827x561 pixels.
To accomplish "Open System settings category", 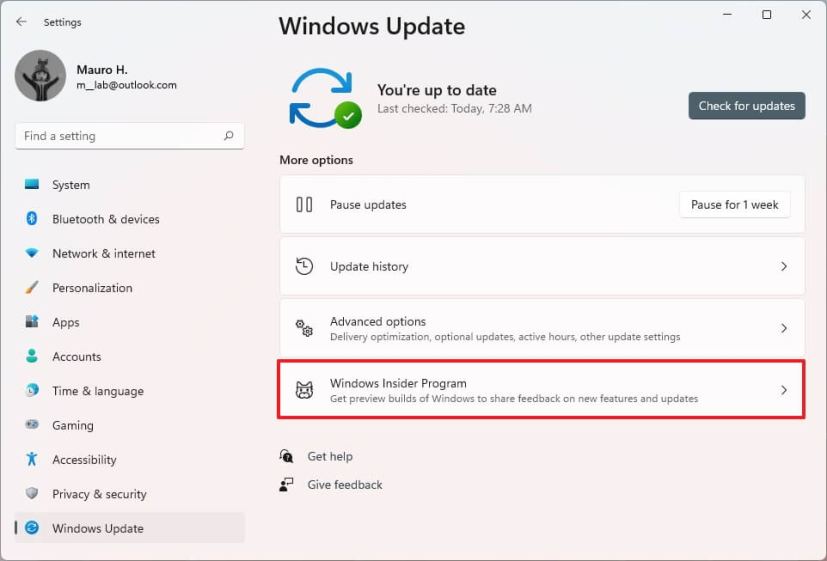I will click(x=130, y=185).
